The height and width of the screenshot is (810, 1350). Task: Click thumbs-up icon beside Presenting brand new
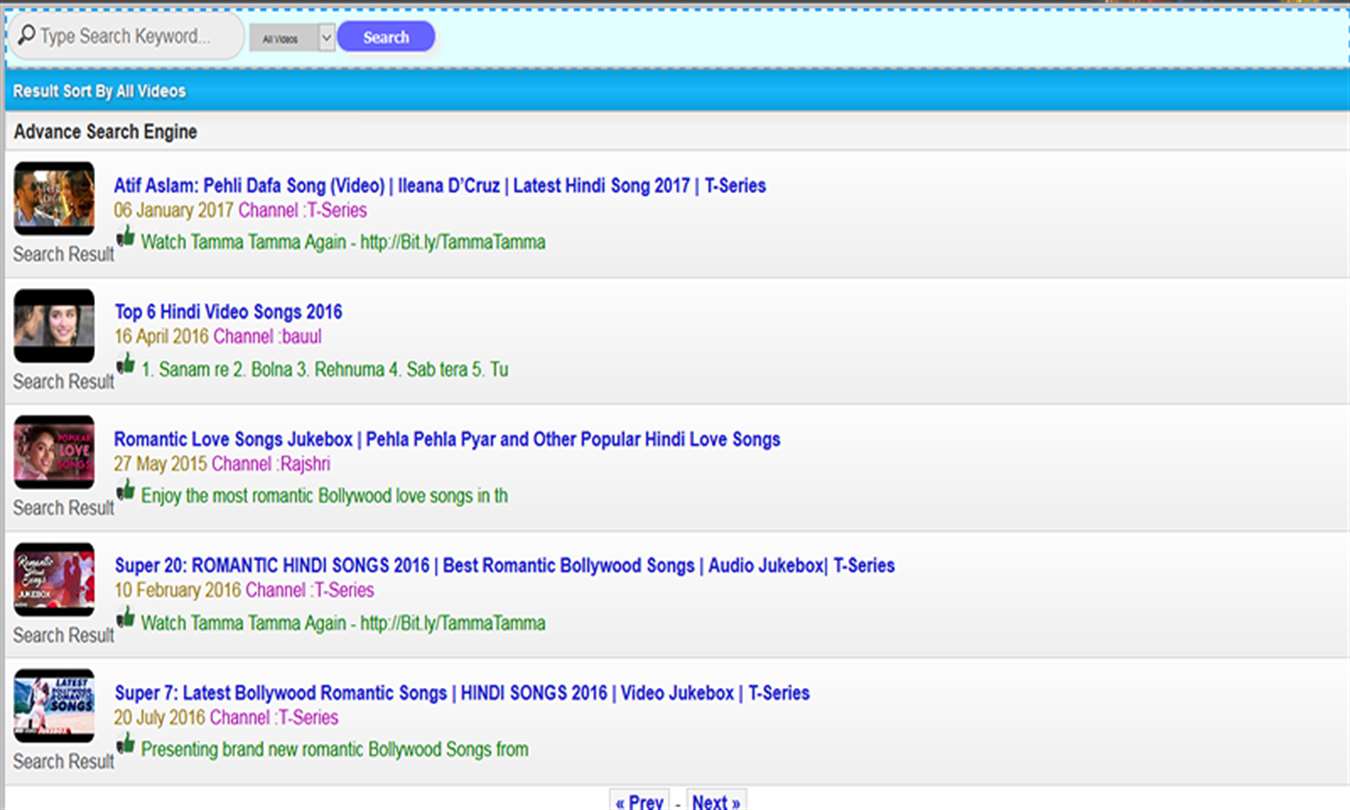pyautogui.click(x=126, y=744)
